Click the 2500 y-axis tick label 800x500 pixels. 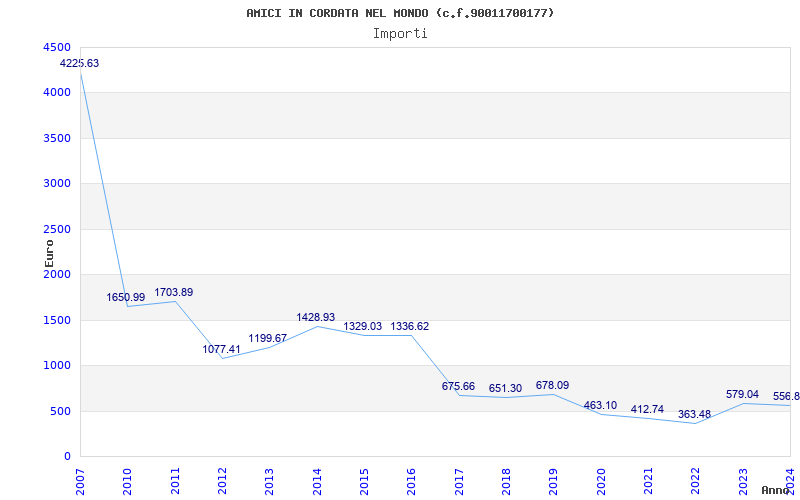[x=58, y=229]
